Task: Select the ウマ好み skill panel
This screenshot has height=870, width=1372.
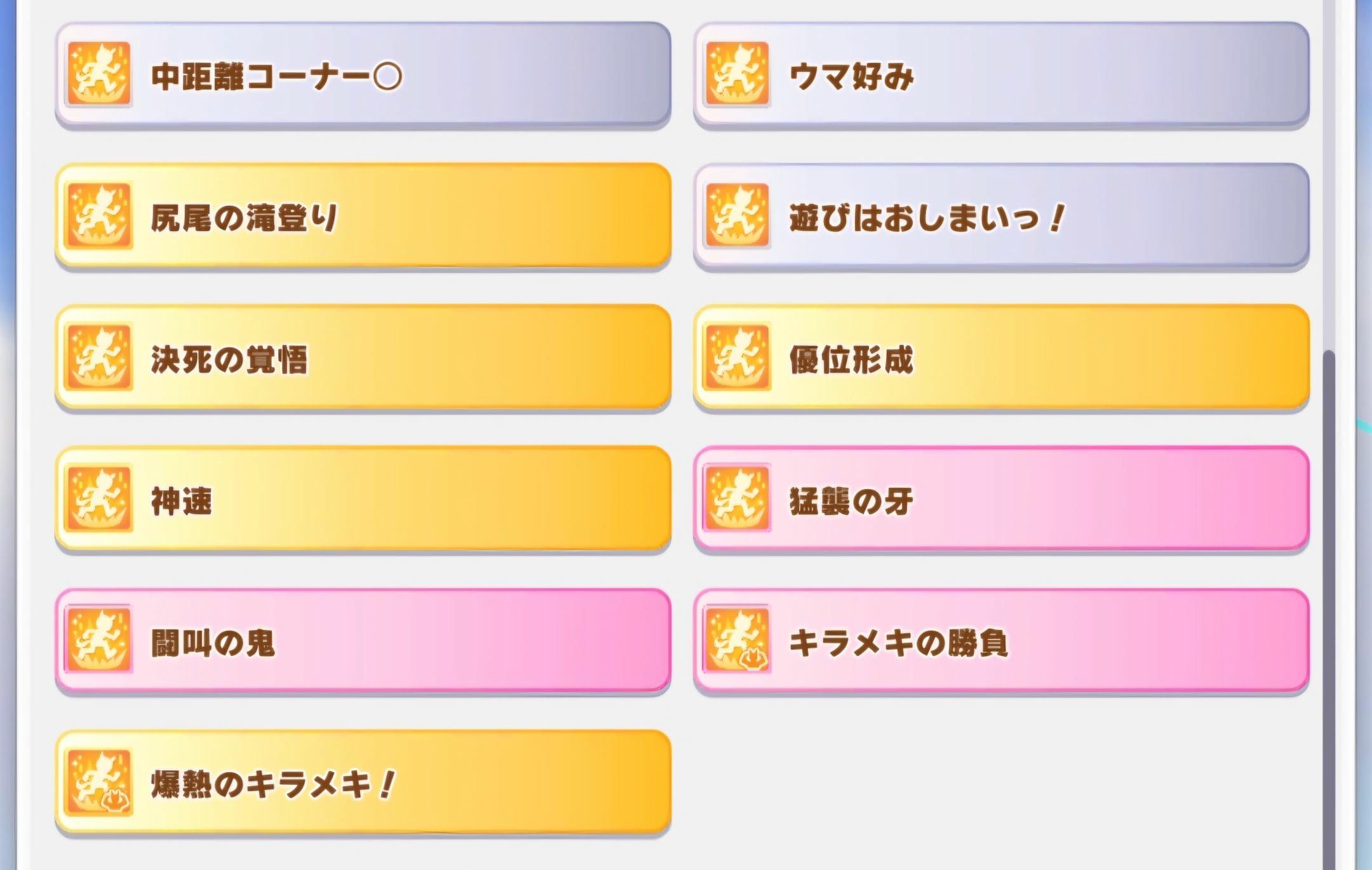Action: (1001, 74)
